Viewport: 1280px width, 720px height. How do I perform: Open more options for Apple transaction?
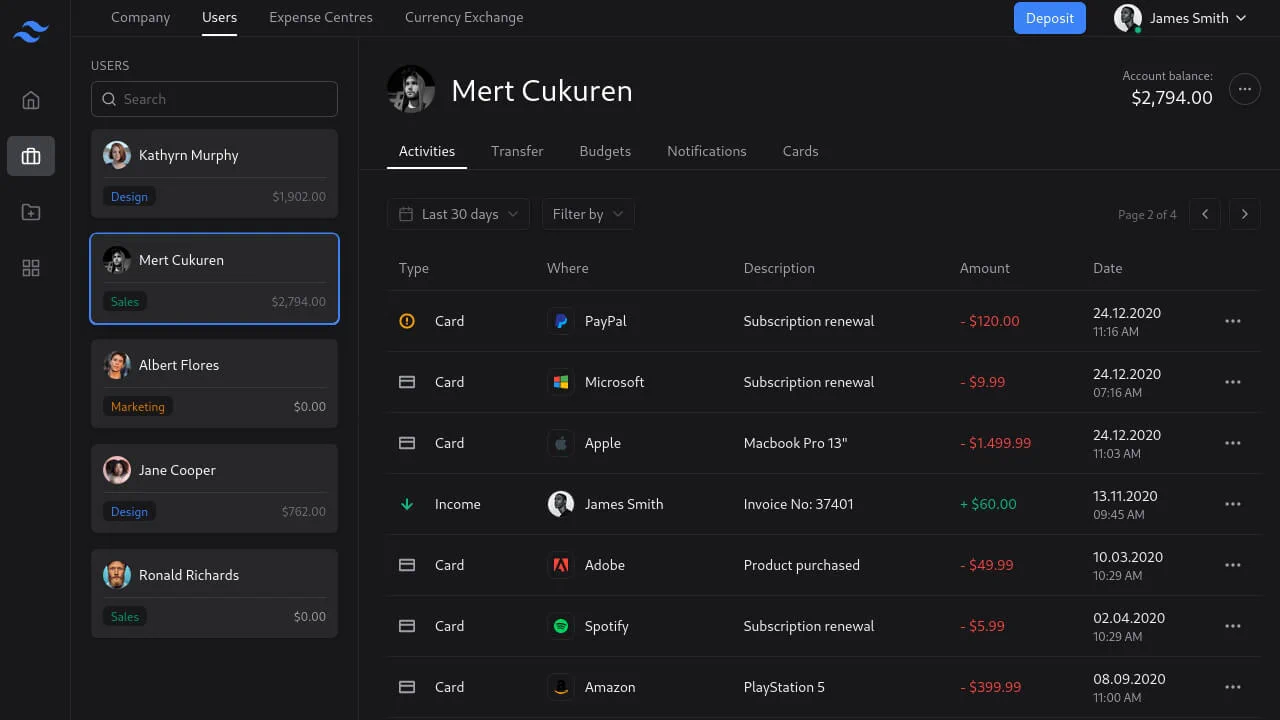[1233, 443]
